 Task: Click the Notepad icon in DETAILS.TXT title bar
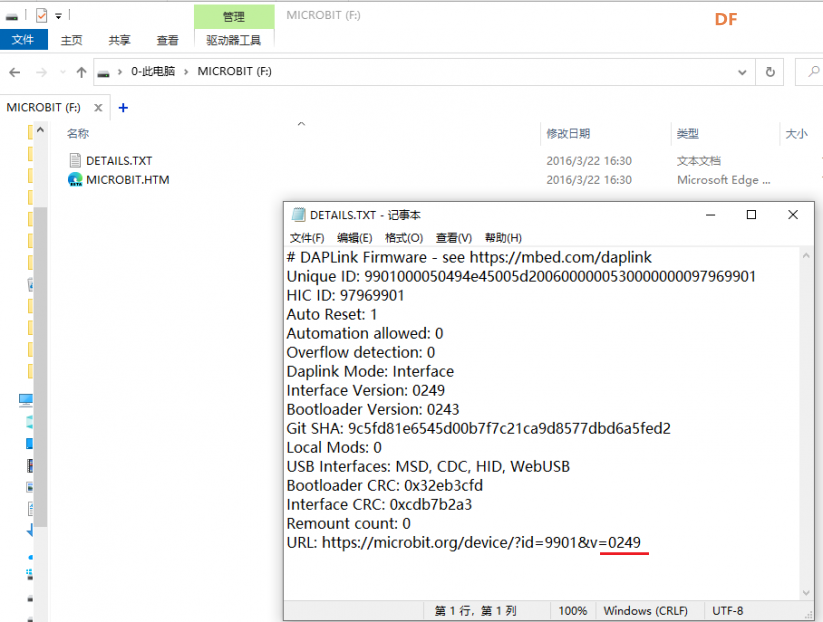tap(299, 215)
